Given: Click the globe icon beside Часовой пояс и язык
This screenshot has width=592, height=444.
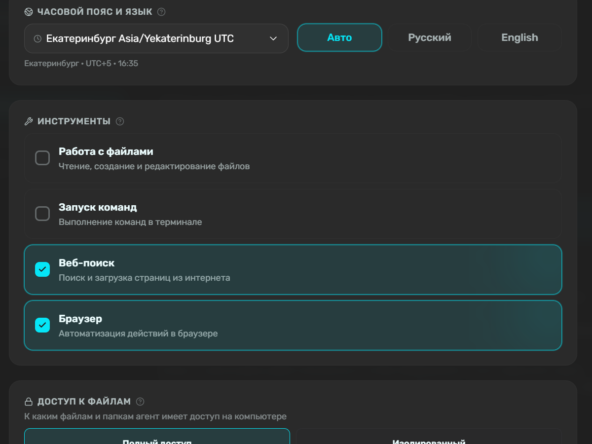Looking at the screenshot, I should (28, 12).
